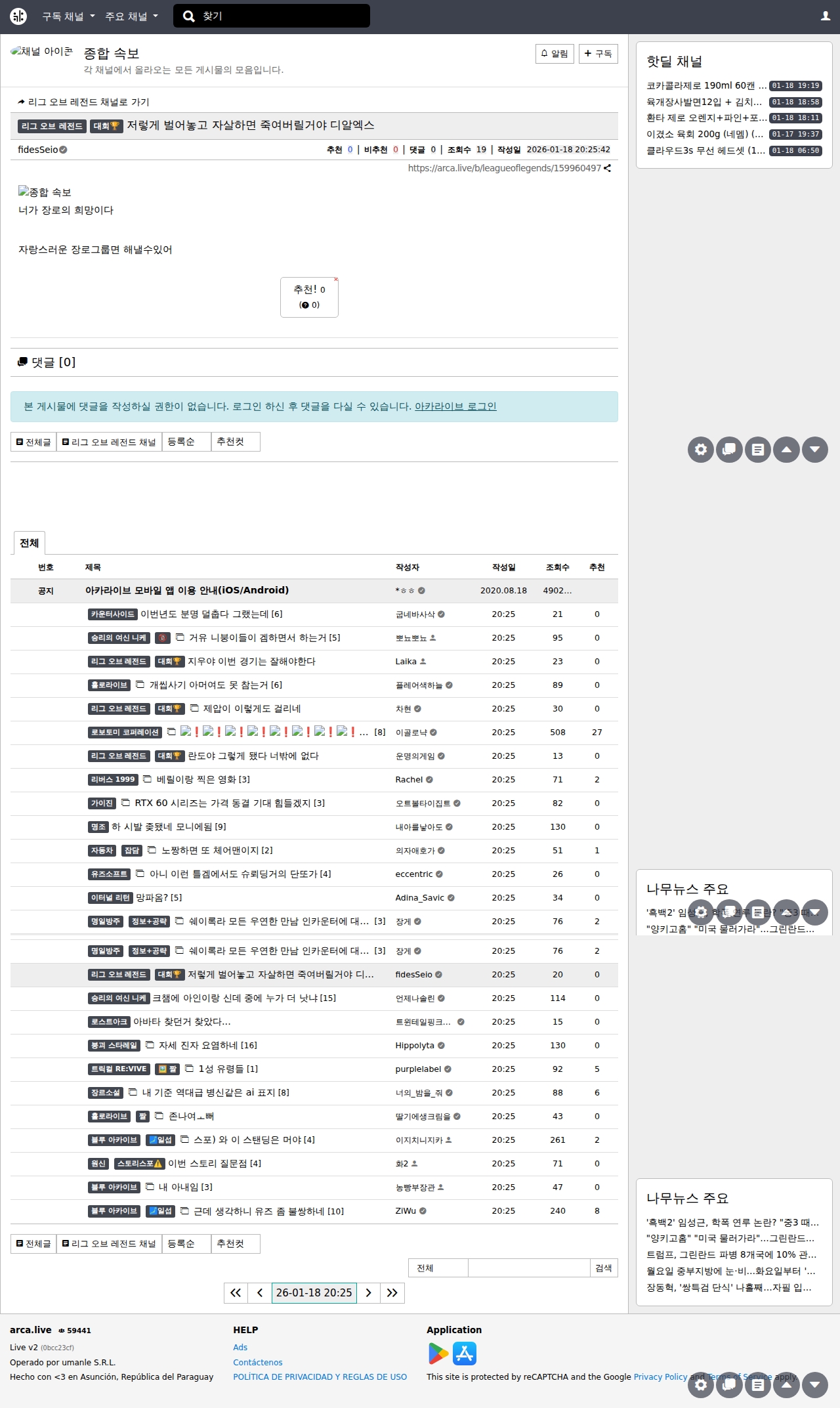Click the 알림 notification button
The width and height of the screenshot is (840, 1408).
[555, 54]
